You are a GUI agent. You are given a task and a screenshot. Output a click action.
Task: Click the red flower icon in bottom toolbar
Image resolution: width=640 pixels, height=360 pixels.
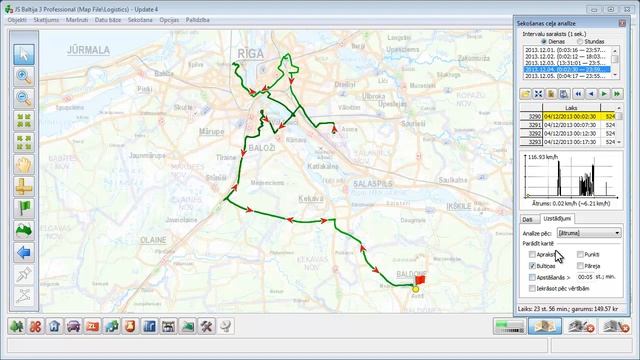36,327
